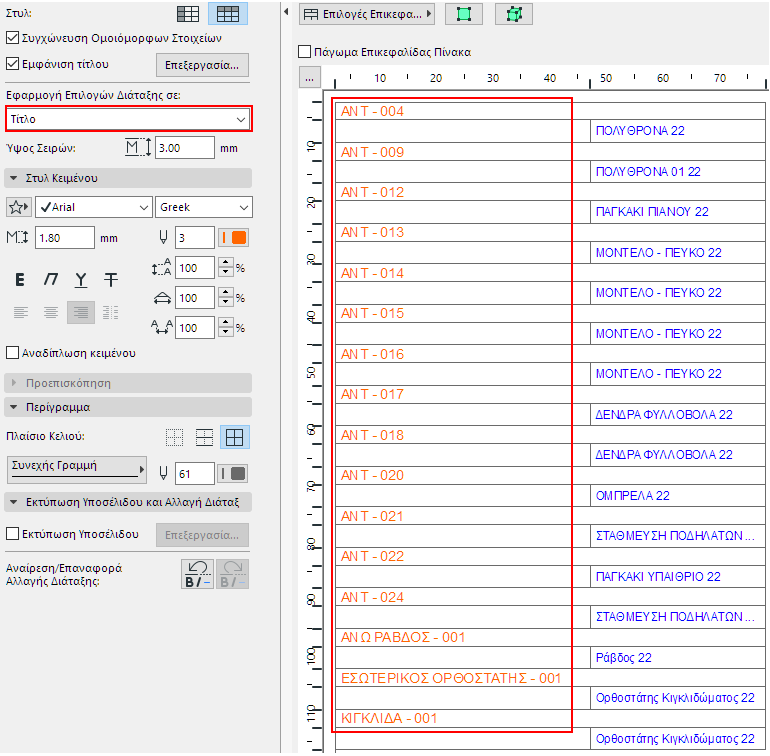This screenshot has width=770, height=756.
Task: Open the Arial font dropdown
Action: click(93, 207)
